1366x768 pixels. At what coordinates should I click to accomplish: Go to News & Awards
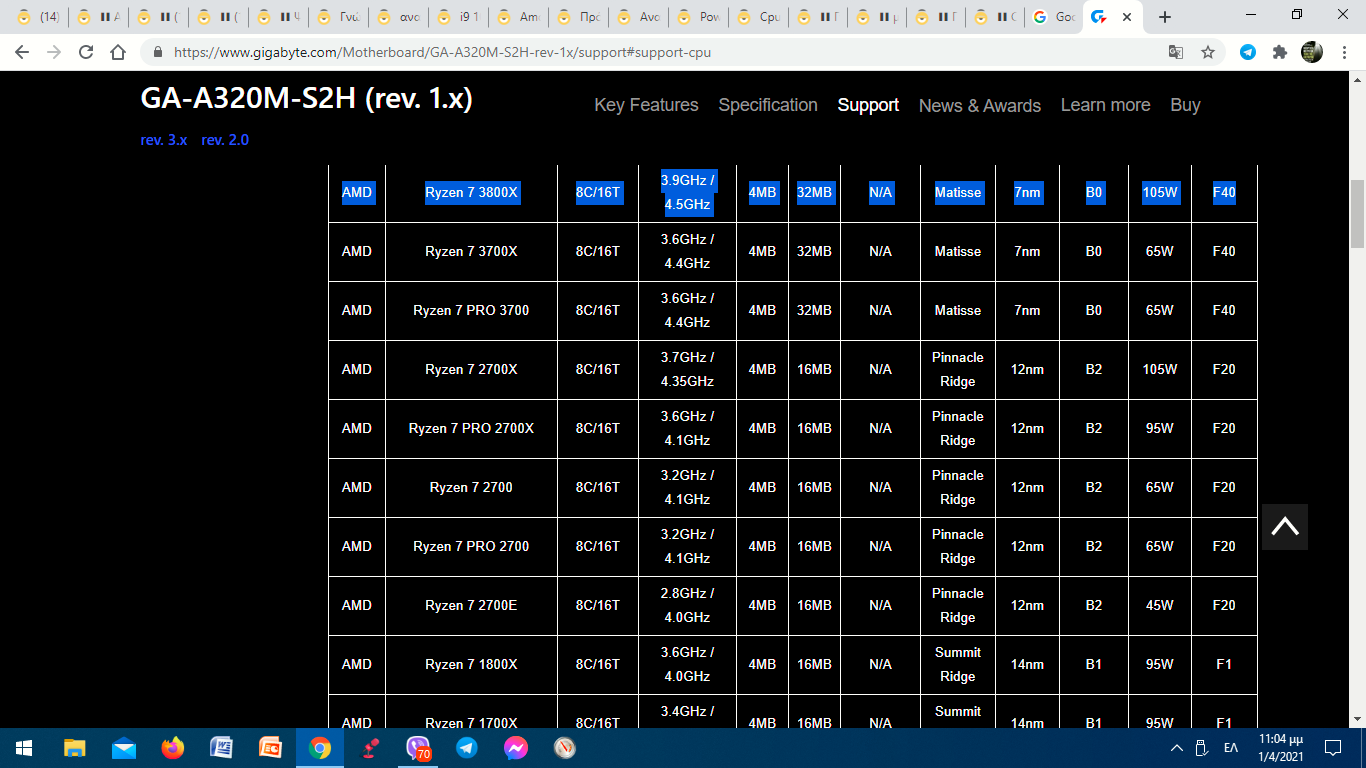[x=980, y=105]
